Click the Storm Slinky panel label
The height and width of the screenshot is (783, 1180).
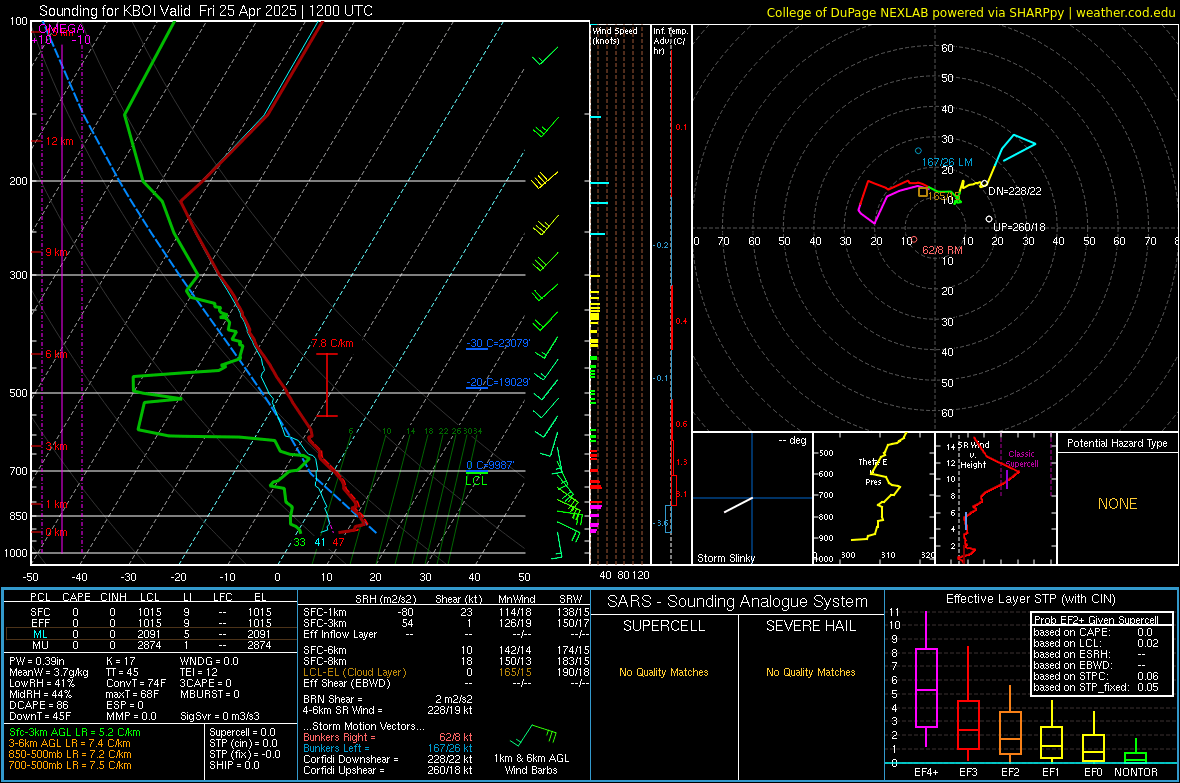point(725,558)
